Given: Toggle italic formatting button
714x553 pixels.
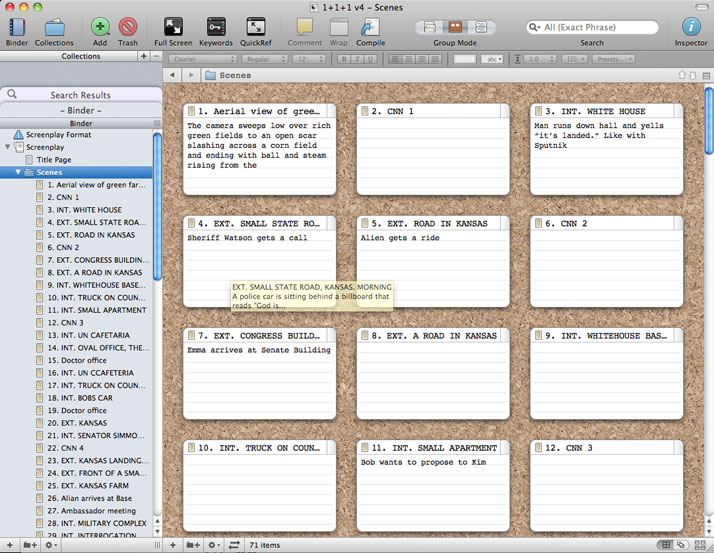Looking at the screenshot, I should pos(357,59).
